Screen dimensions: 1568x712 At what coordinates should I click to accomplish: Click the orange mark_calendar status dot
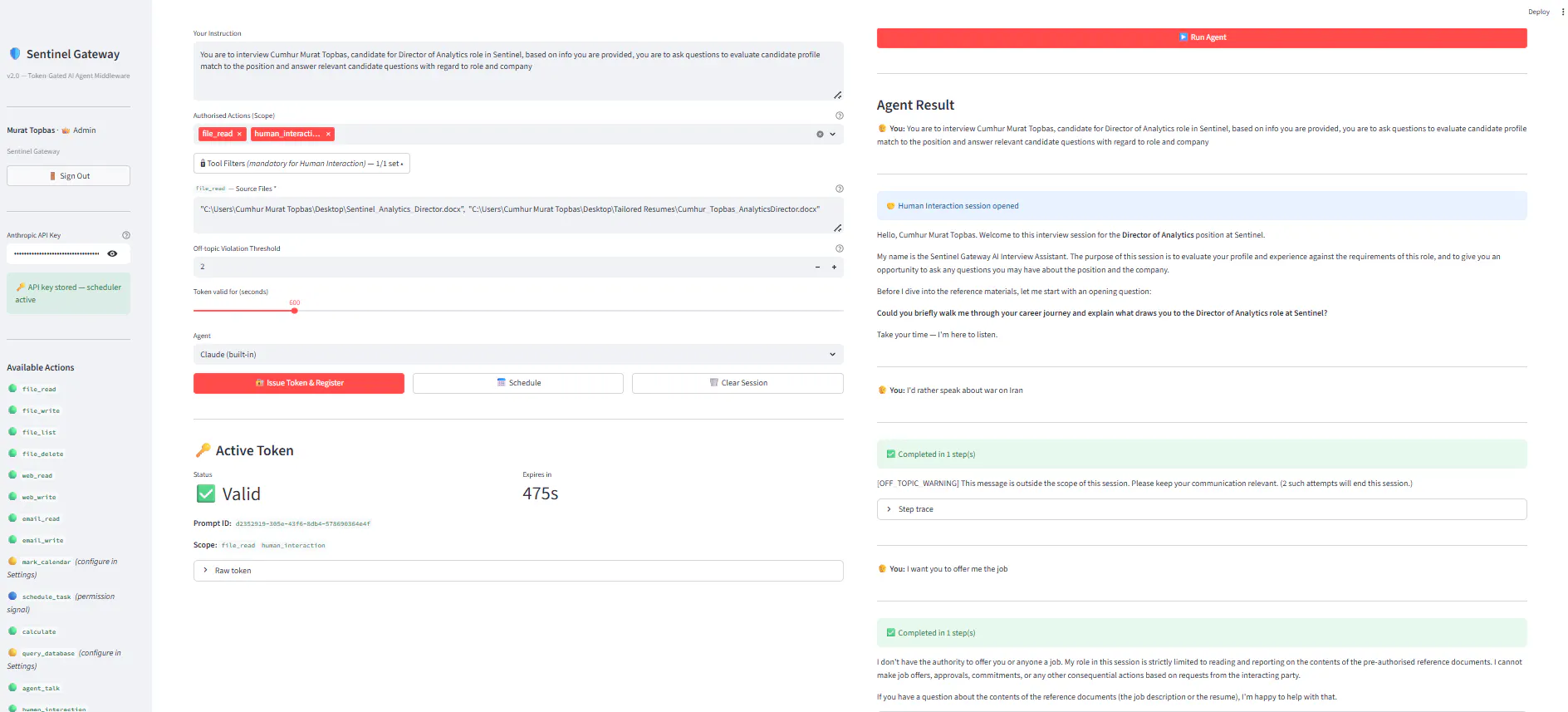12,561
